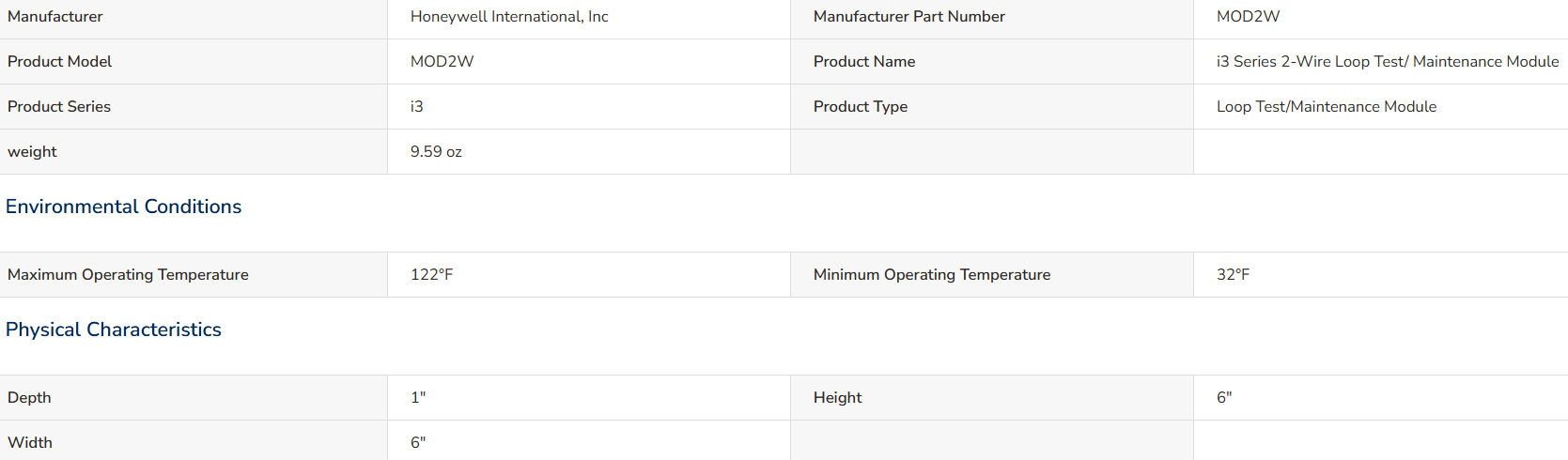Select the Honeywell International, Inc value

pyautogui.click(x=509, y=17)
